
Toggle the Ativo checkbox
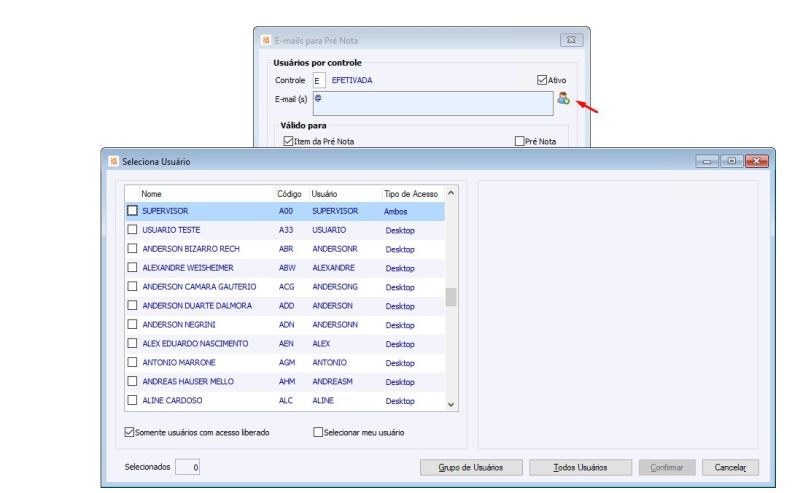coord(542,80)
